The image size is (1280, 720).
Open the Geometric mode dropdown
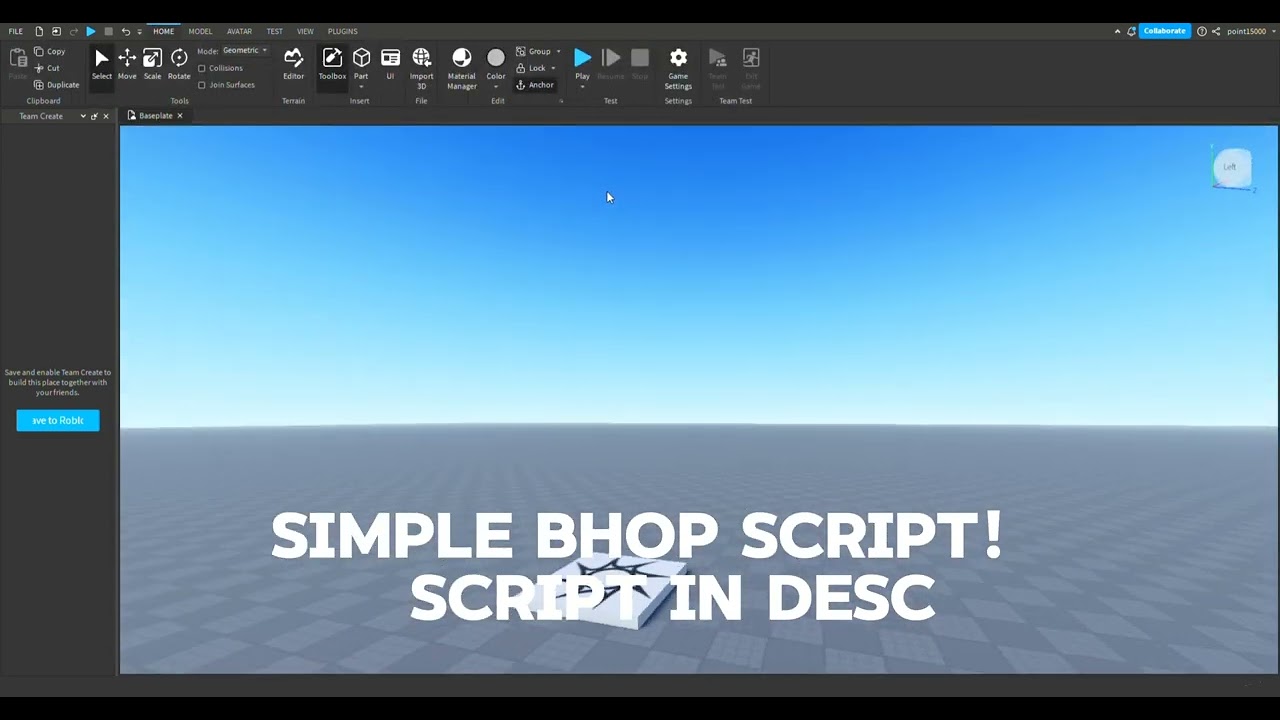coord(245,50)
